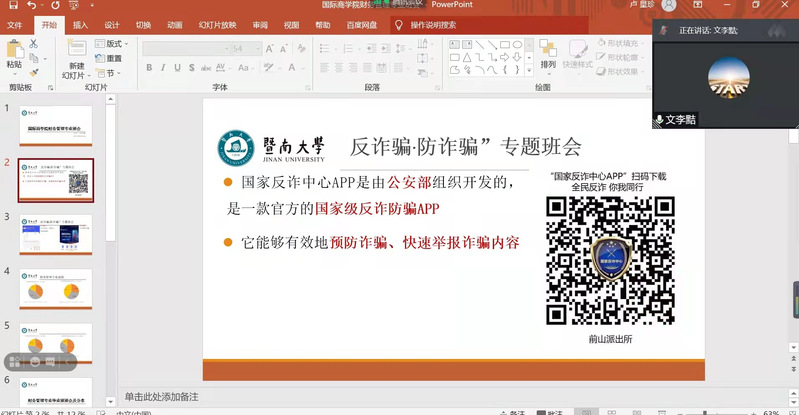Viewport: 799px width, 415px height.
Task: Select slide 1 thumbnail
Action: pos(56,126)
